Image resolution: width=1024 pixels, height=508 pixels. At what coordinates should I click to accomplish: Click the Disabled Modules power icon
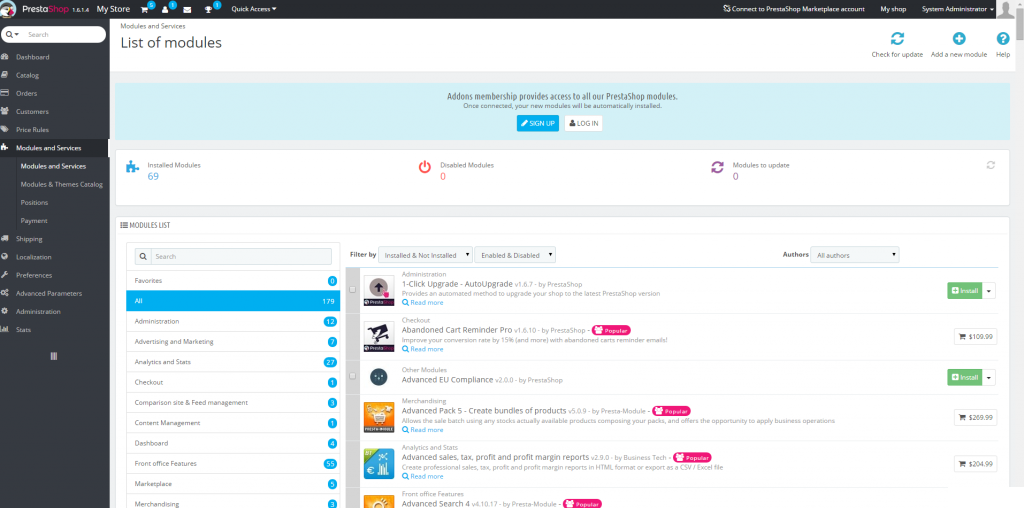(x=424, y=167)
